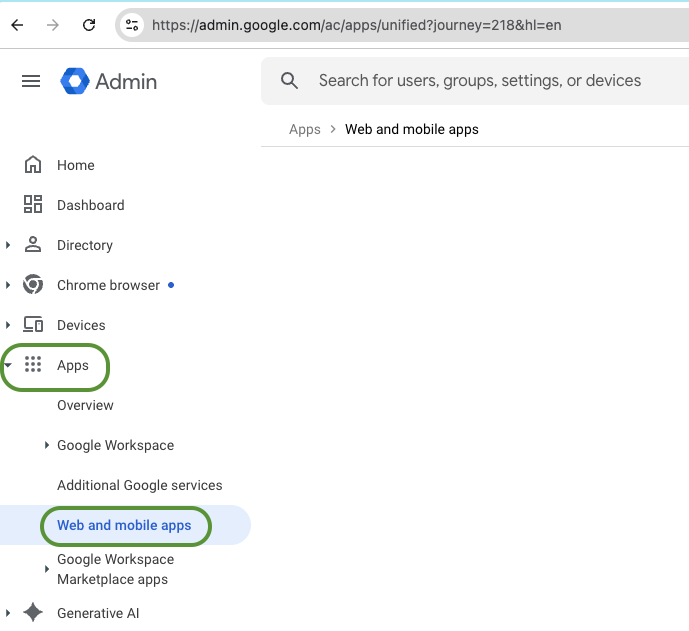This screenshot has width=689, height=631.
Task: Open site information icon in address bar
Action: (x=132, y=25)
